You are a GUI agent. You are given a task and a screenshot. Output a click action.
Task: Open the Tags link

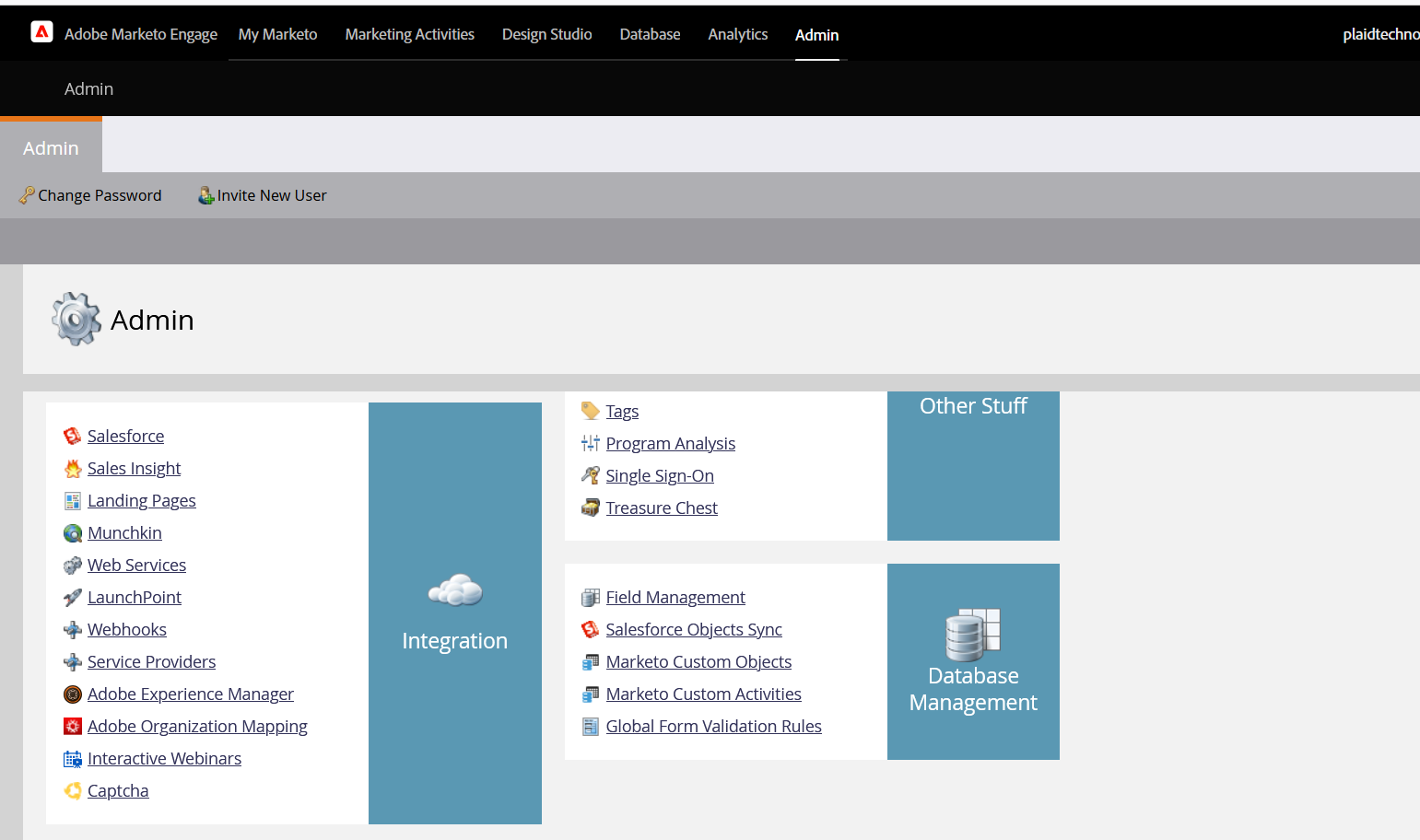[622, 411]
